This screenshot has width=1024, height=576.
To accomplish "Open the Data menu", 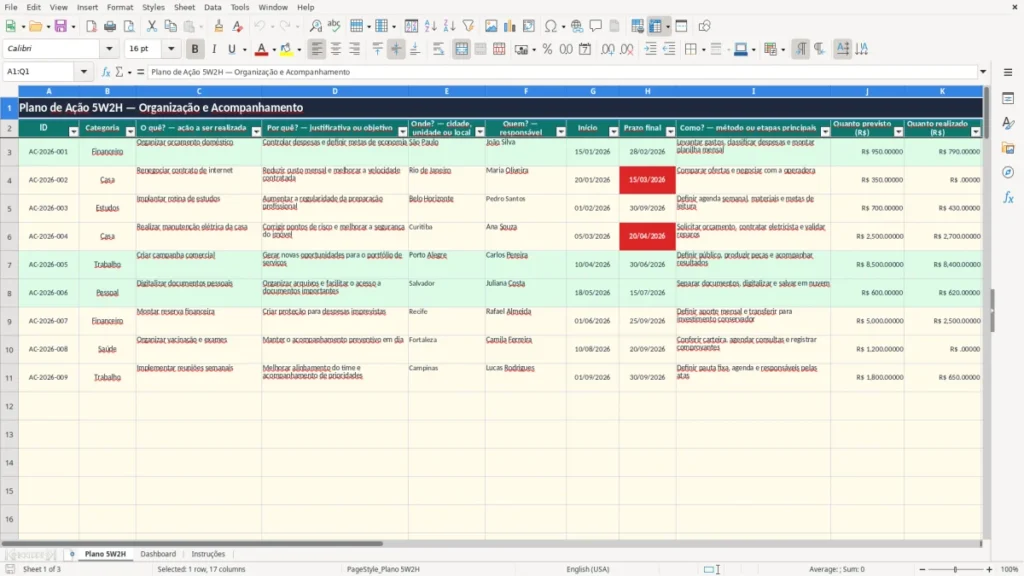I will click(212, 7).
